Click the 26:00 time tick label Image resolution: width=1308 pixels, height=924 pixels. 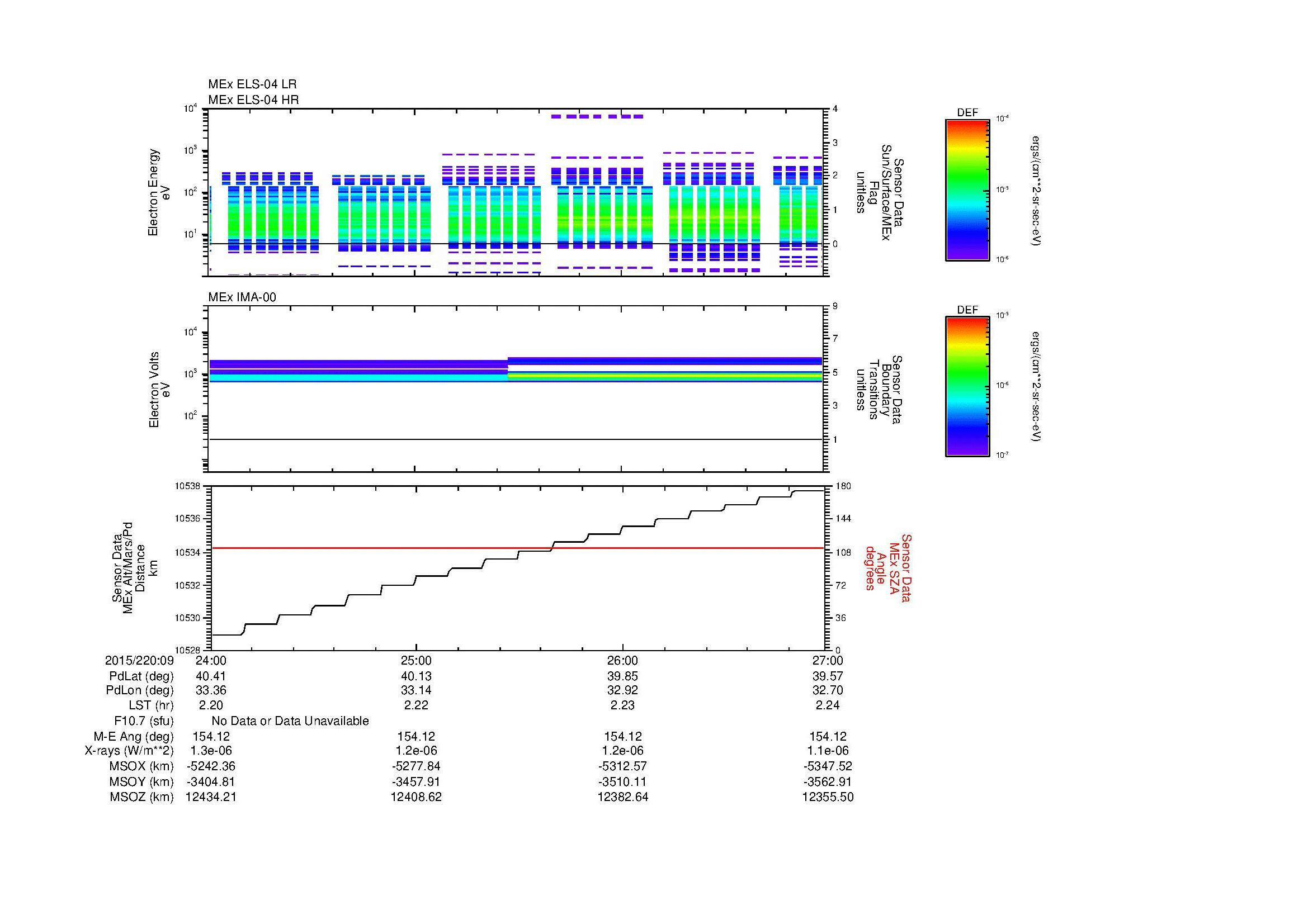coord(622,660)
